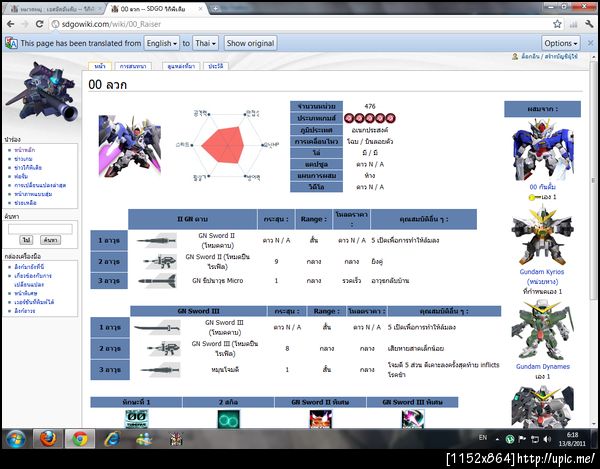Click the Gundam Dynames unit image

[542, 329]
